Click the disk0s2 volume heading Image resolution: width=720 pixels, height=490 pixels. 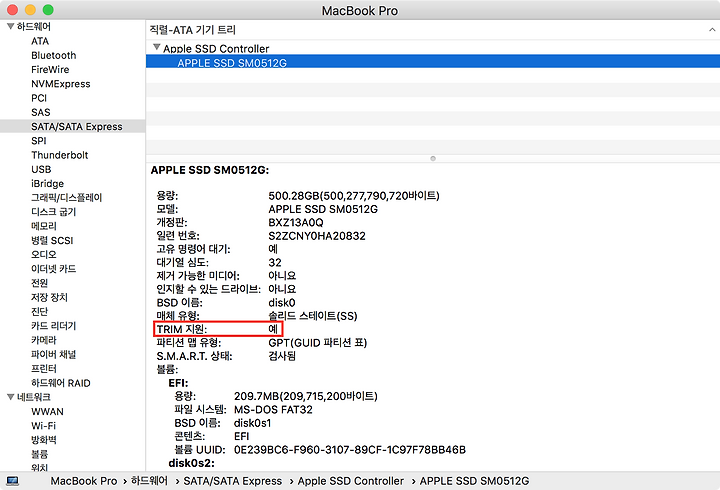point(191,463)
